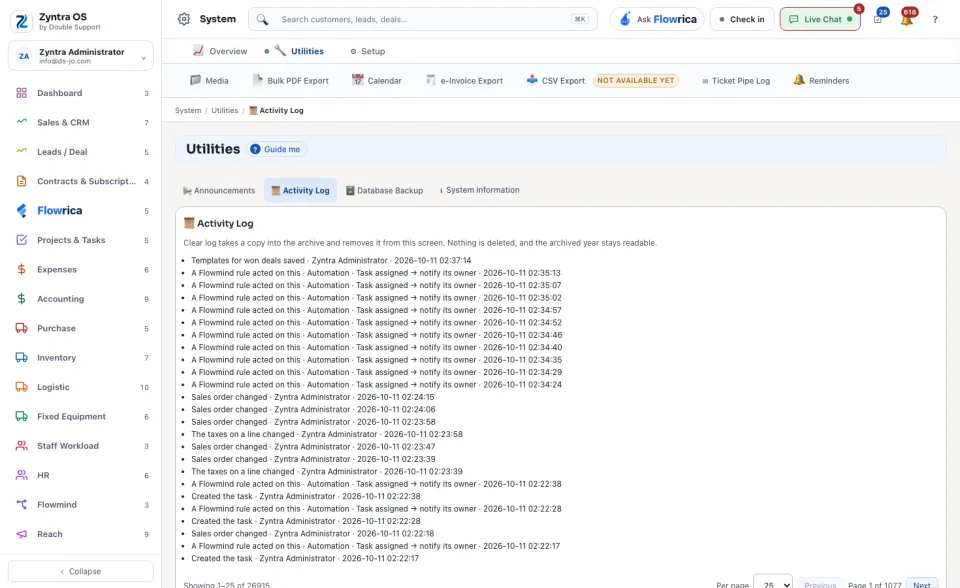The height and width of the screenshot is (588, 960).
Task: Focus the search customers, leads, deals field
Action: click(x=422, y=19)
